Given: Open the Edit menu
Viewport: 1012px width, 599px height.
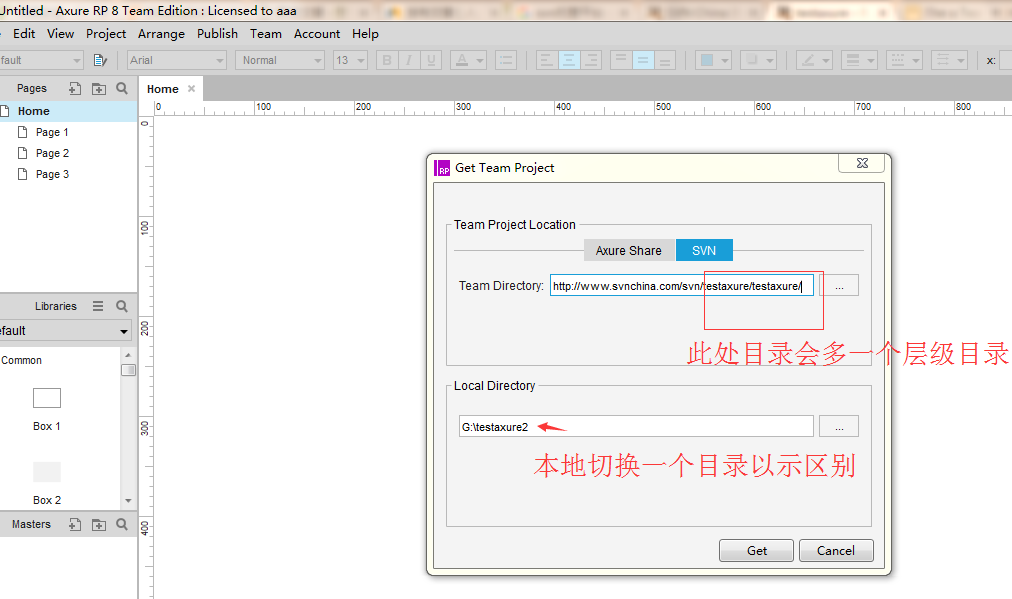Looking at the screenshot, I should click(x=24, y=34).
